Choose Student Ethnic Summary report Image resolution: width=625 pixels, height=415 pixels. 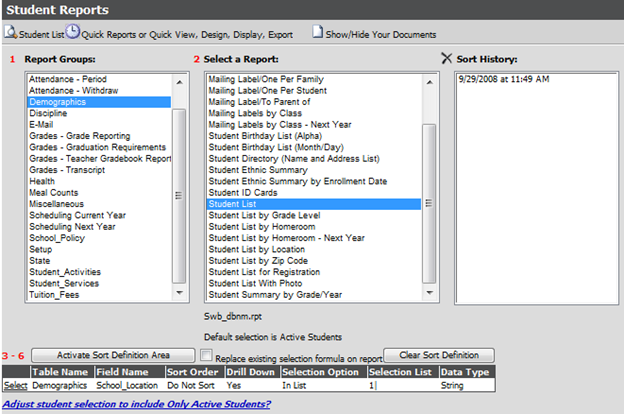tap(314, 170)
